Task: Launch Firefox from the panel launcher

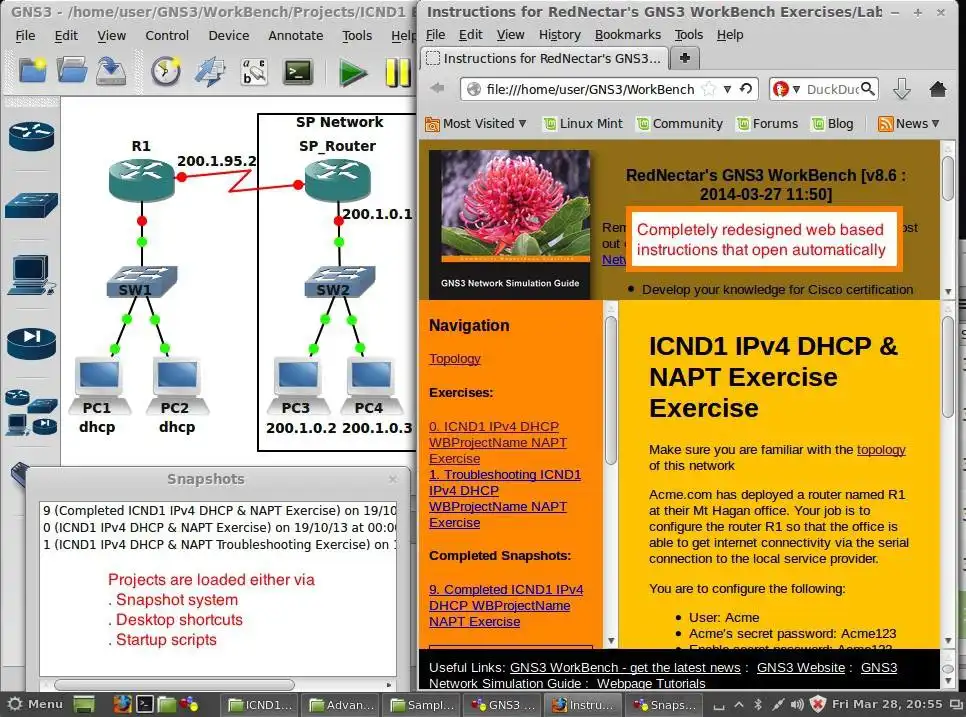Action: pyautogui.click(x=122, y=704)
